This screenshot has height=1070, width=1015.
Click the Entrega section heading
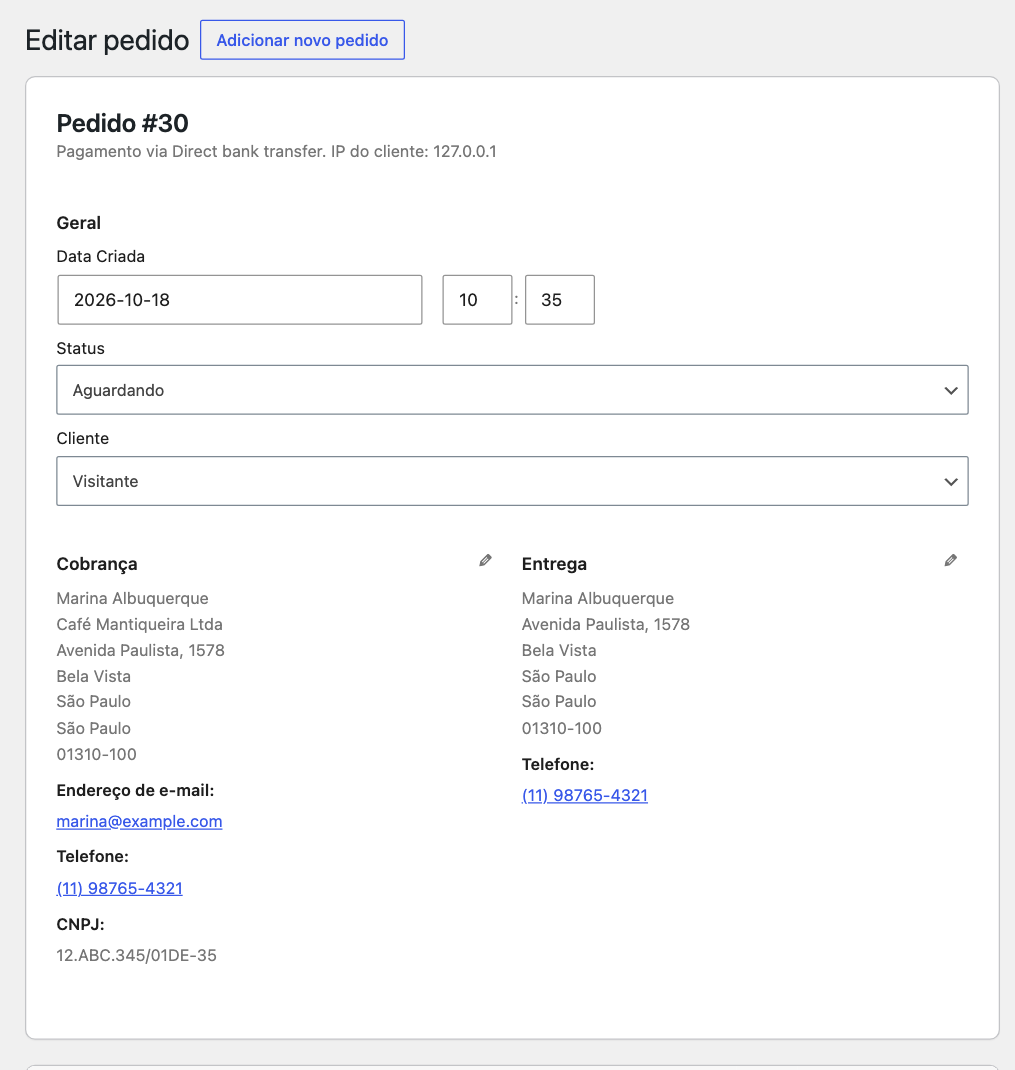click(554, 564)
